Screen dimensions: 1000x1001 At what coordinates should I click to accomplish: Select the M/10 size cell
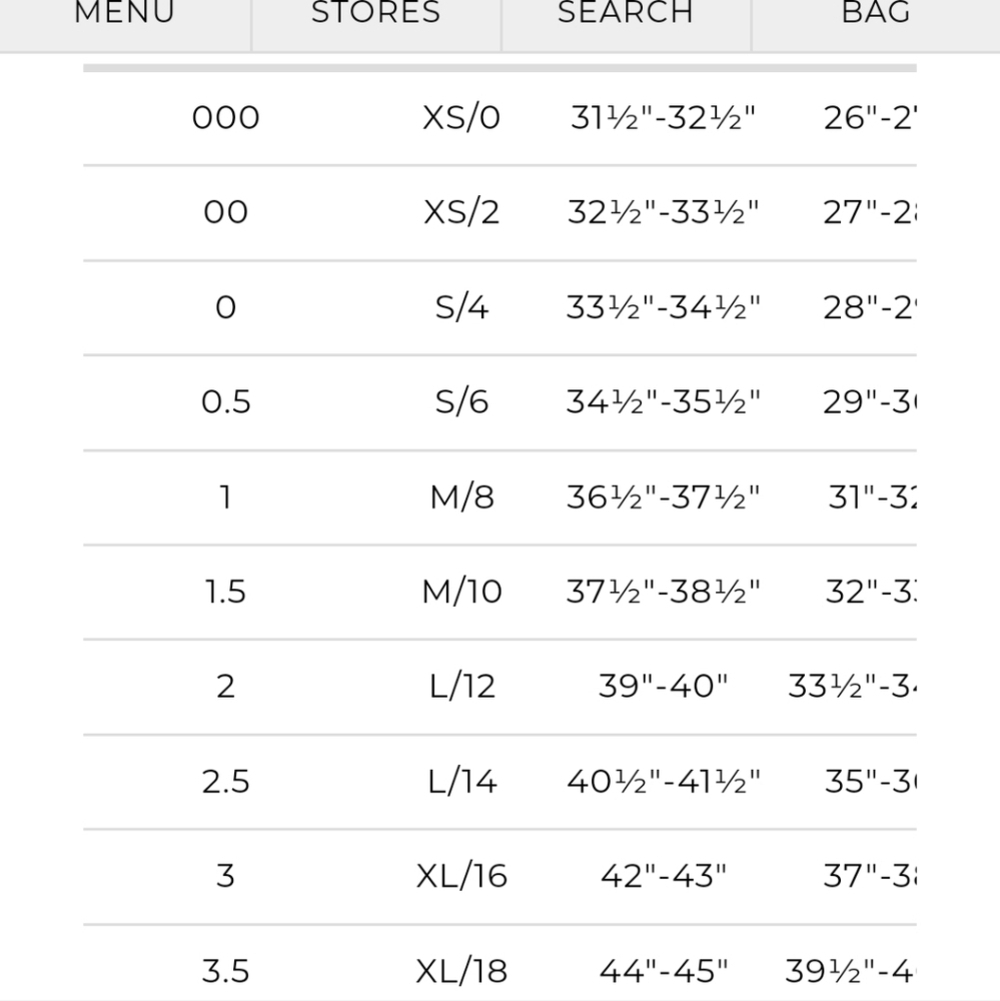[x=461, y=592]
